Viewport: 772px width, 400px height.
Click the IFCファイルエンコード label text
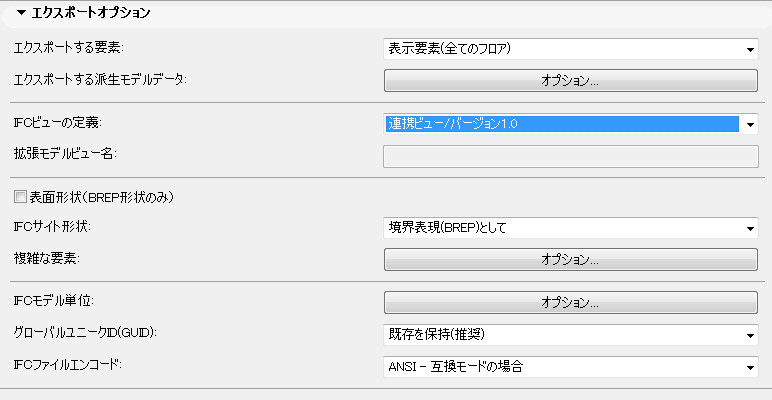coord(66,366)
